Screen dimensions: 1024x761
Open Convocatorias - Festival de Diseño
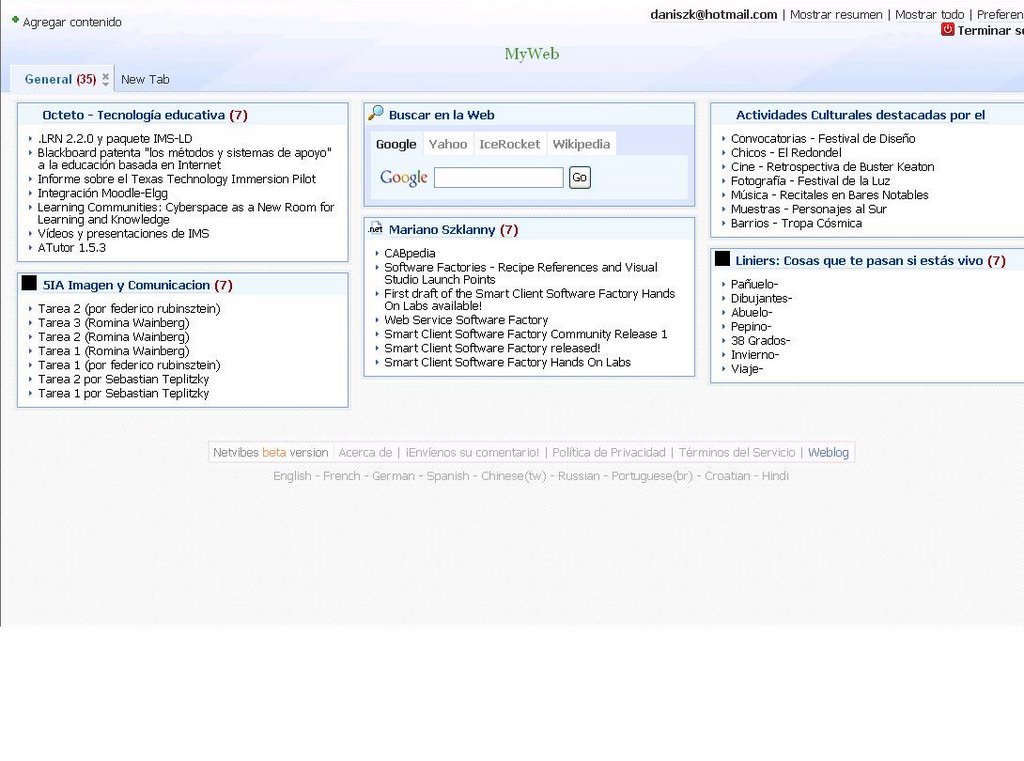click(823, 138)
